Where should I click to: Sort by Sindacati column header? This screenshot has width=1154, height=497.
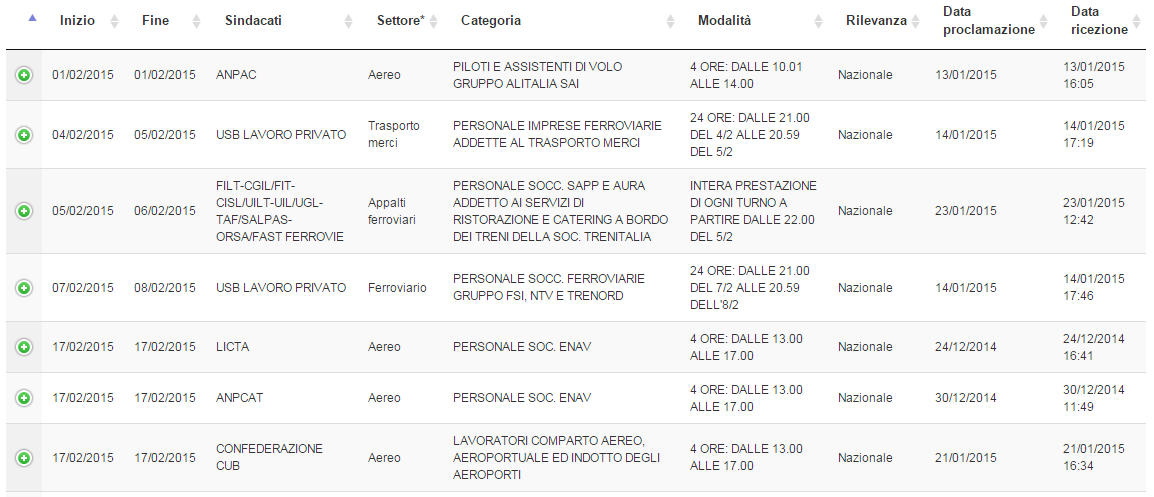tap(253, 21)
